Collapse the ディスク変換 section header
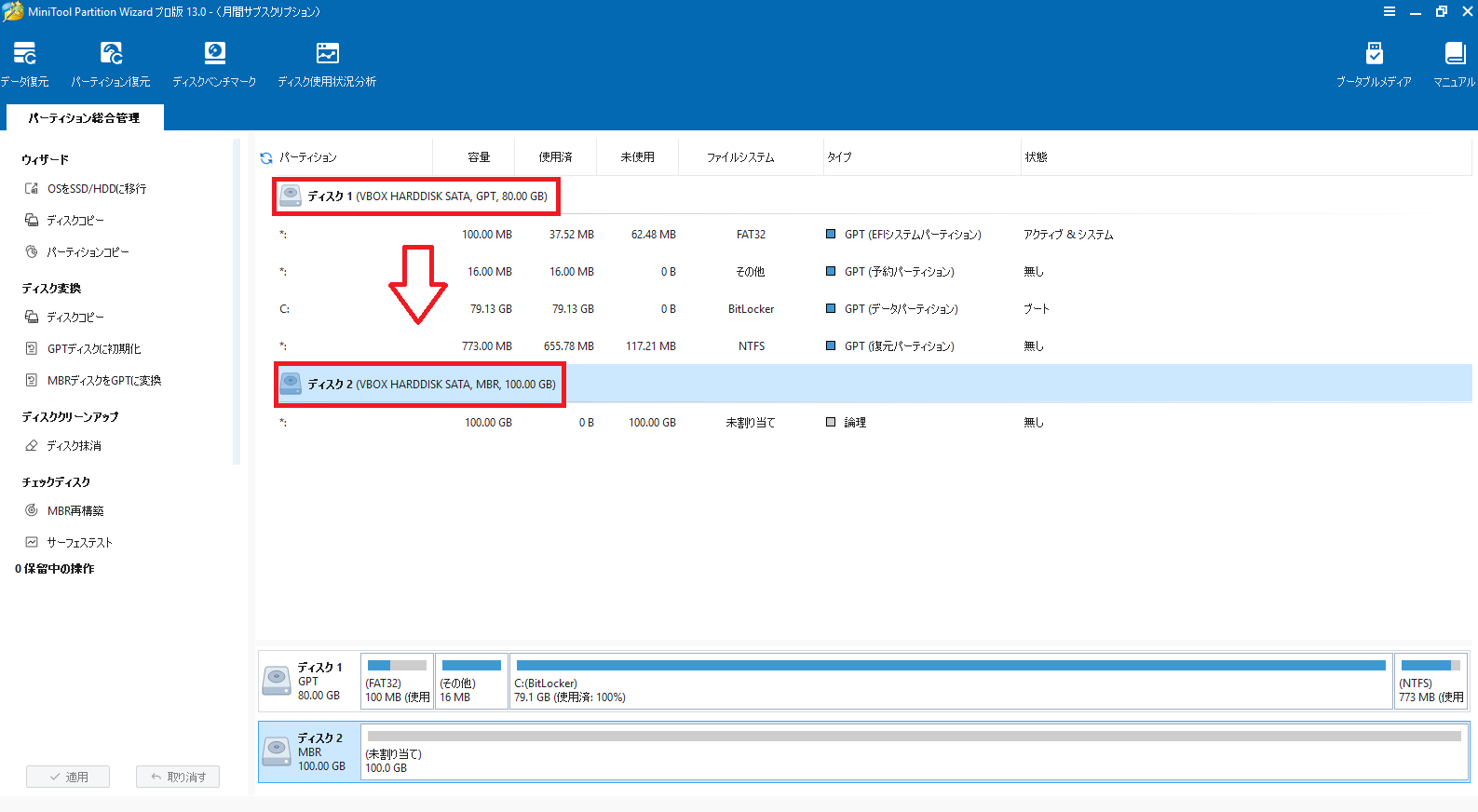 [51, 288]
